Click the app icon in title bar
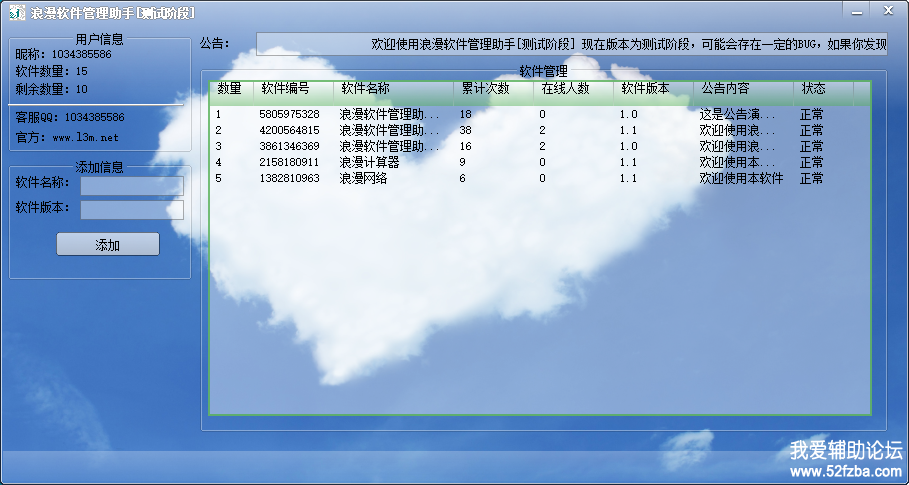Image resolution: width=909 pixels, height=485 pixels. [17, 13]
